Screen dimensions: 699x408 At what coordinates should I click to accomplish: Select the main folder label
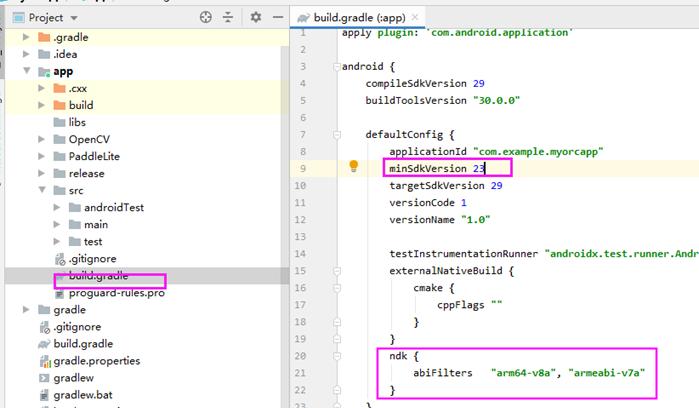(96, 224)
